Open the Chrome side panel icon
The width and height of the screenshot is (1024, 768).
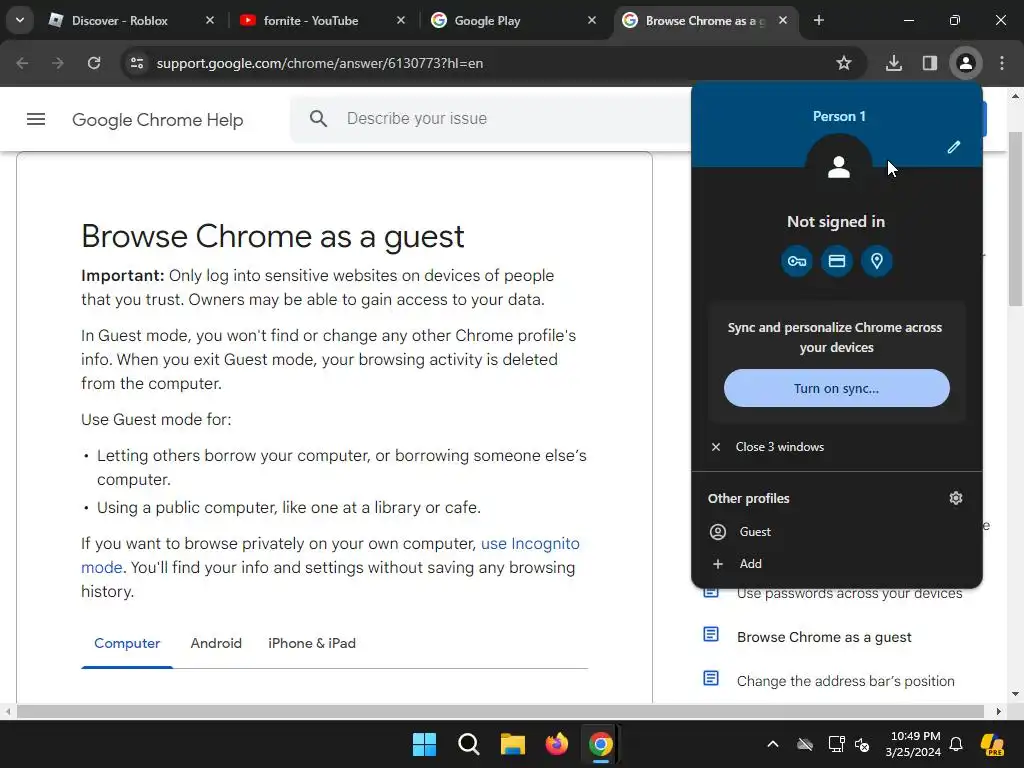pyautogui.click(x=930, y=63)
